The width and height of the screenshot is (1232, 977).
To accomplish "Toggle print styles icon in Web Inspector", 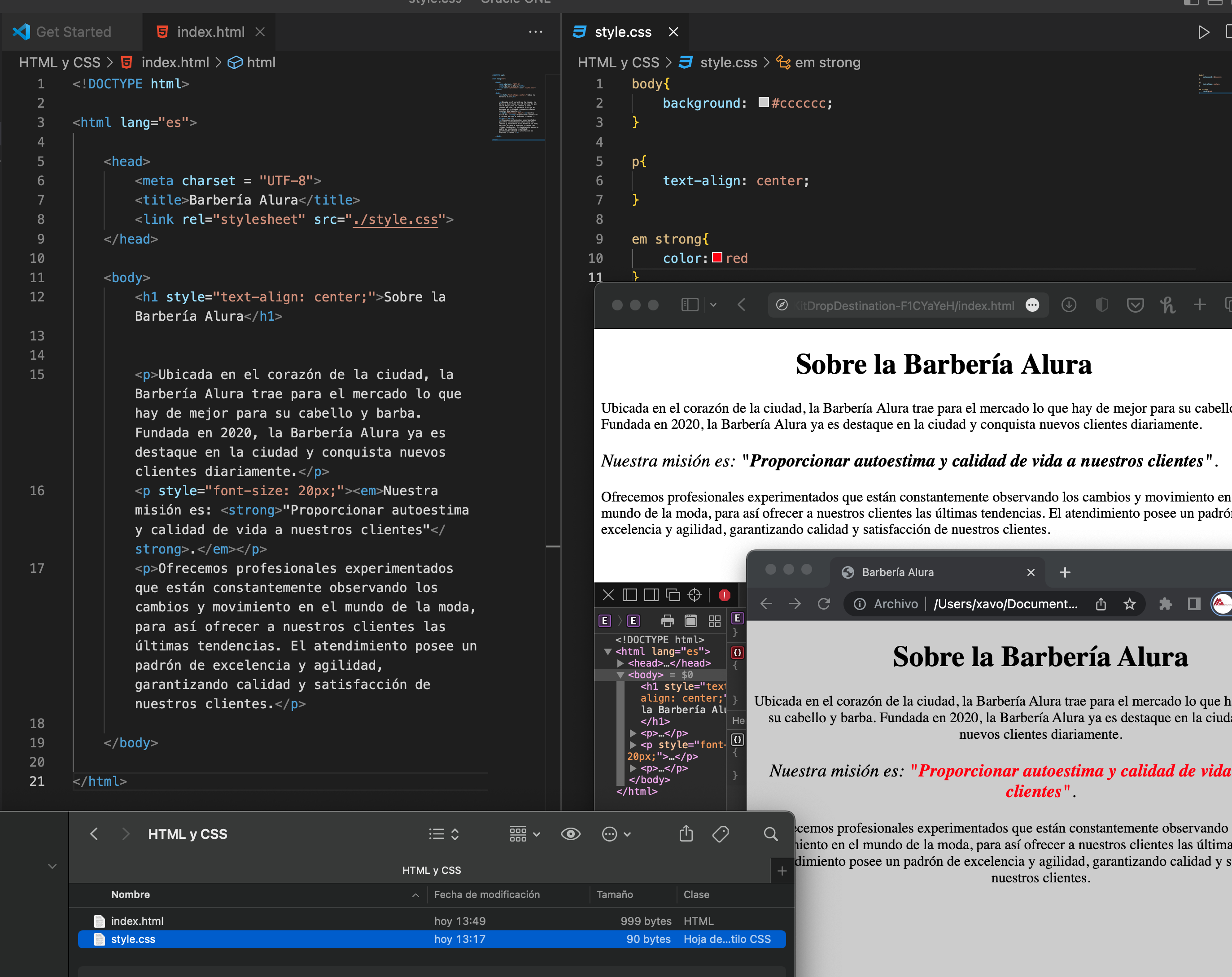I will tap(668, 620).
